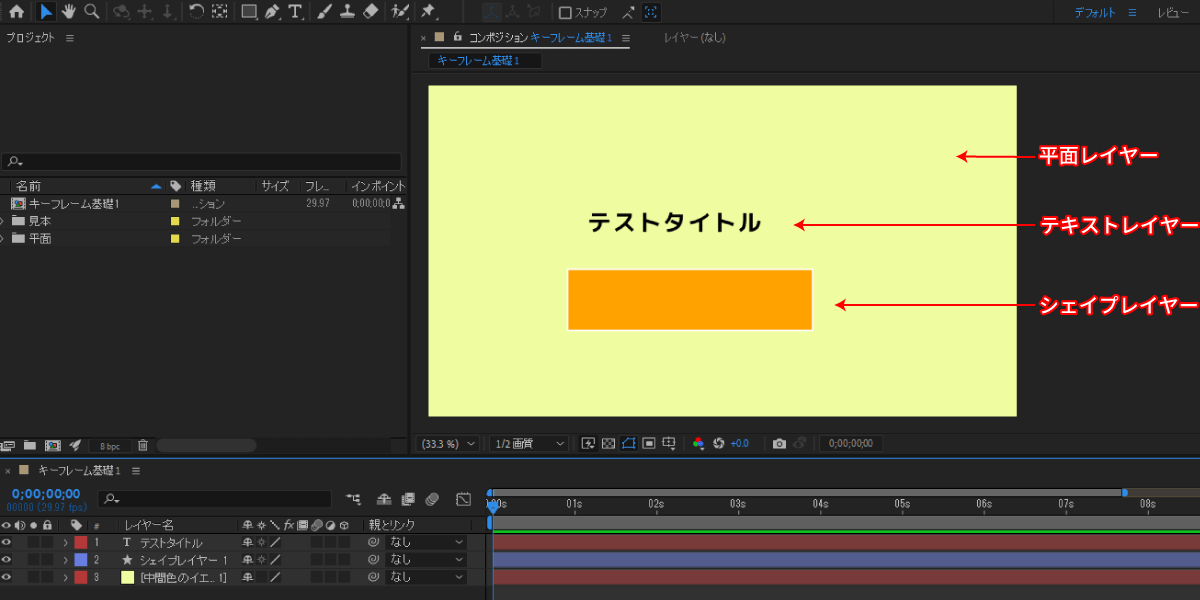Click the blue label color of シェイプレイヤー 1
Image resolution: width=1200 pixels, height=600 pixels.
81,560
